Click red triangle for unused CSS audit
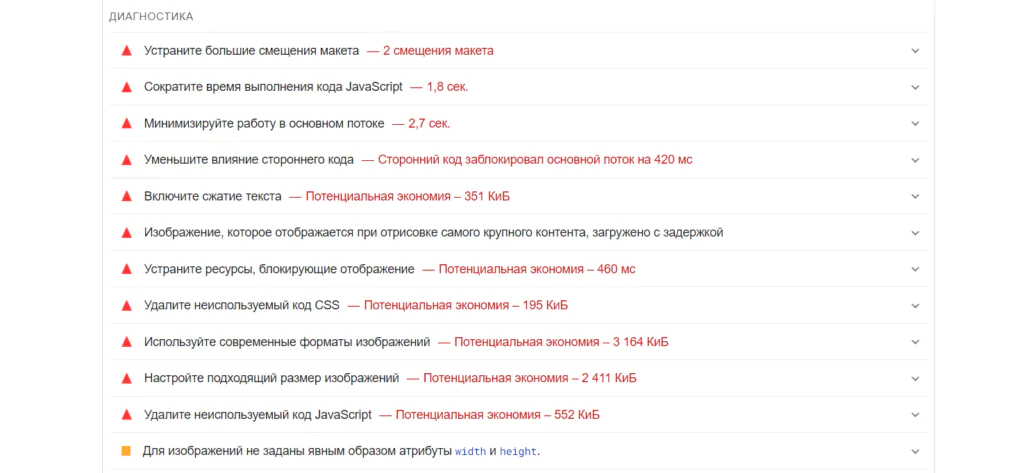The width and height of the screenshot is (1024, 473). pyautogui.click(x=127, y=306)
